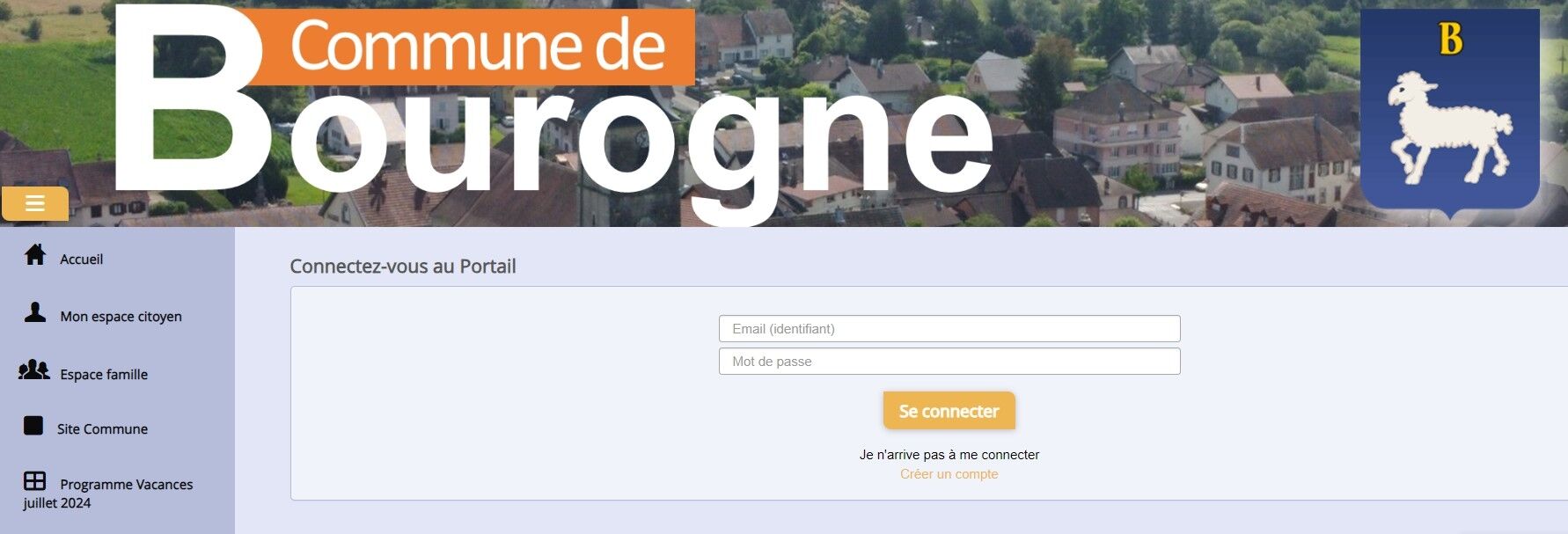
Task: Click the Commune de orange banner
Action: (475, 47)
